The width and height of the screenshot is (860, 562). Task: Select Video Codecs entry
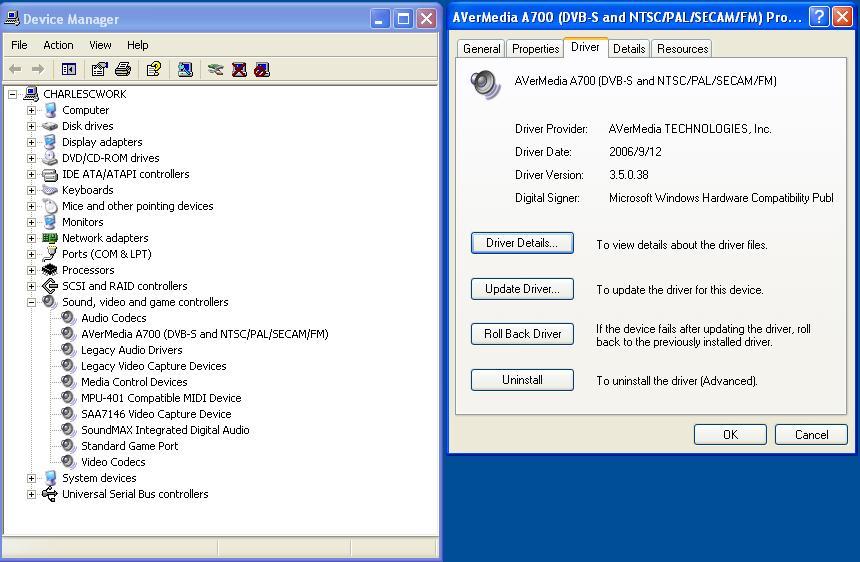point(113,462)
